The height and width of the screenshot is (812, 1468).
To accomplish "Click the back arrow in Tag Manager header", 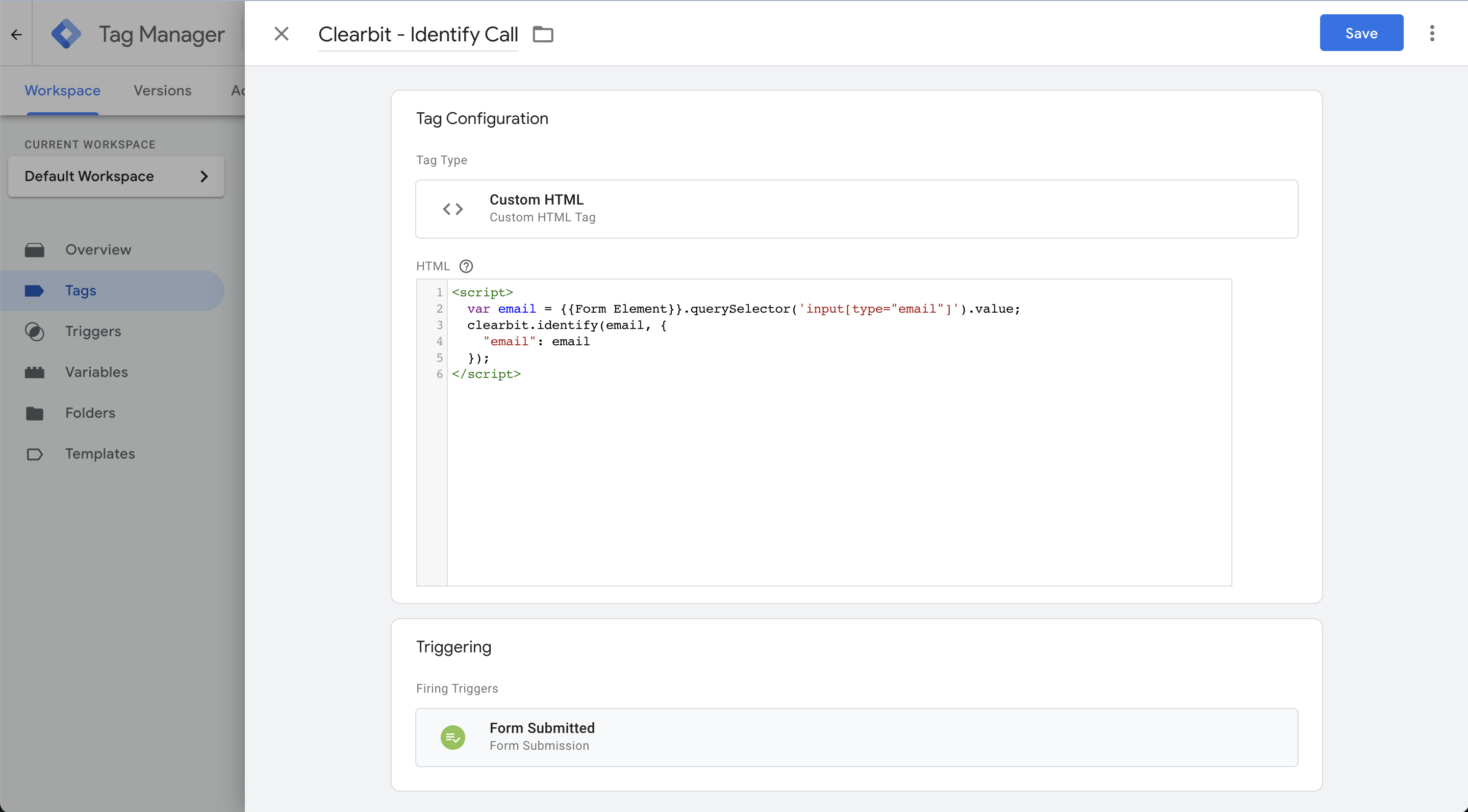I will [x=16, y=34].
